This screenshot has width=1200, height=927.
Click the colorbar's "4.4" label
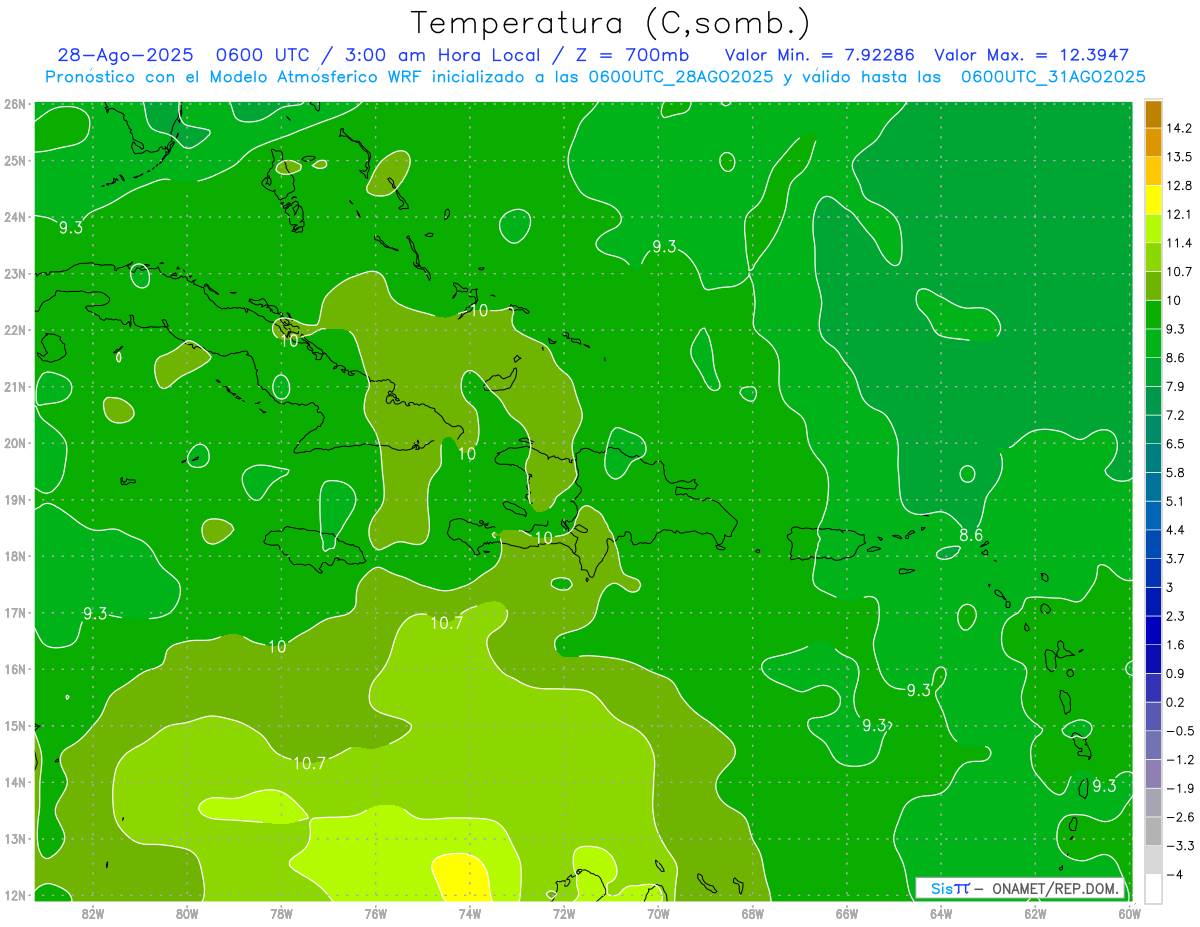(x=1176, y=530)
